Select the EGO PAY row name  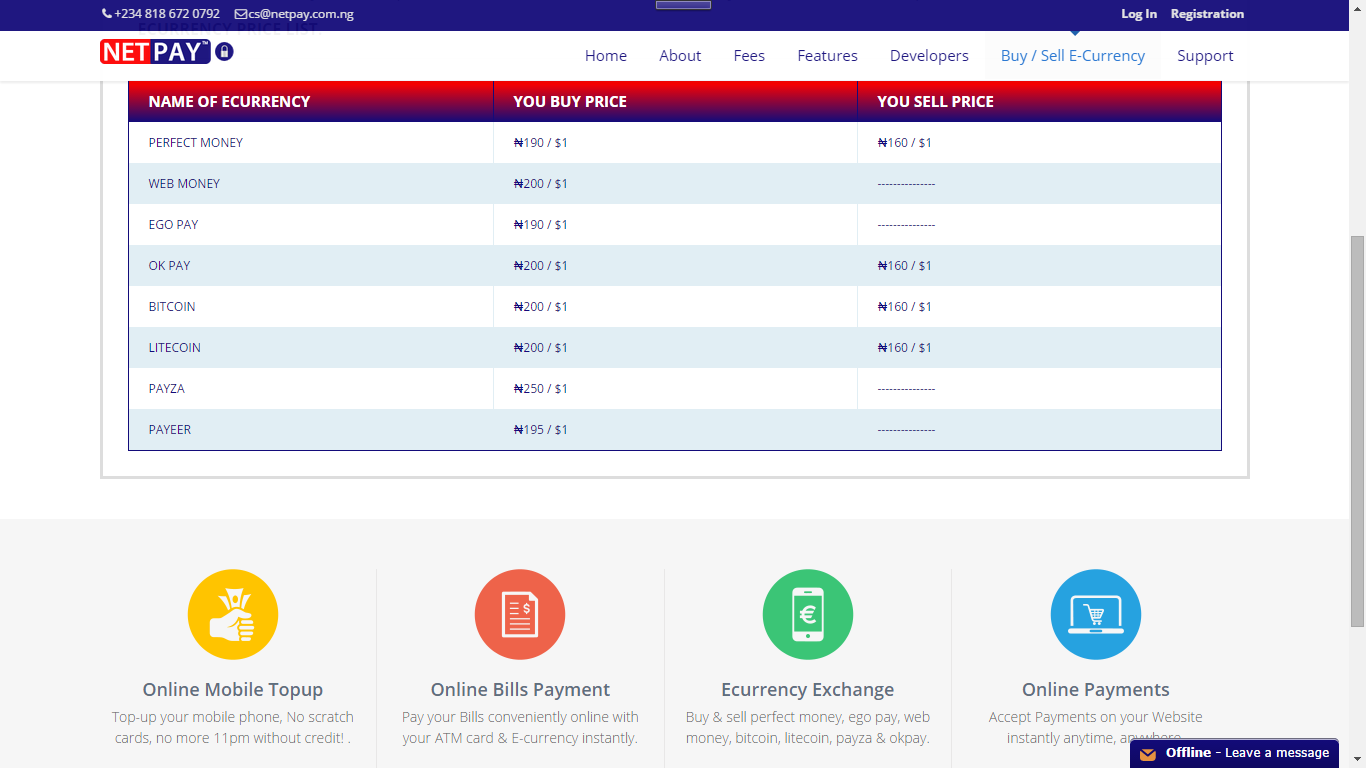(173, 225)
